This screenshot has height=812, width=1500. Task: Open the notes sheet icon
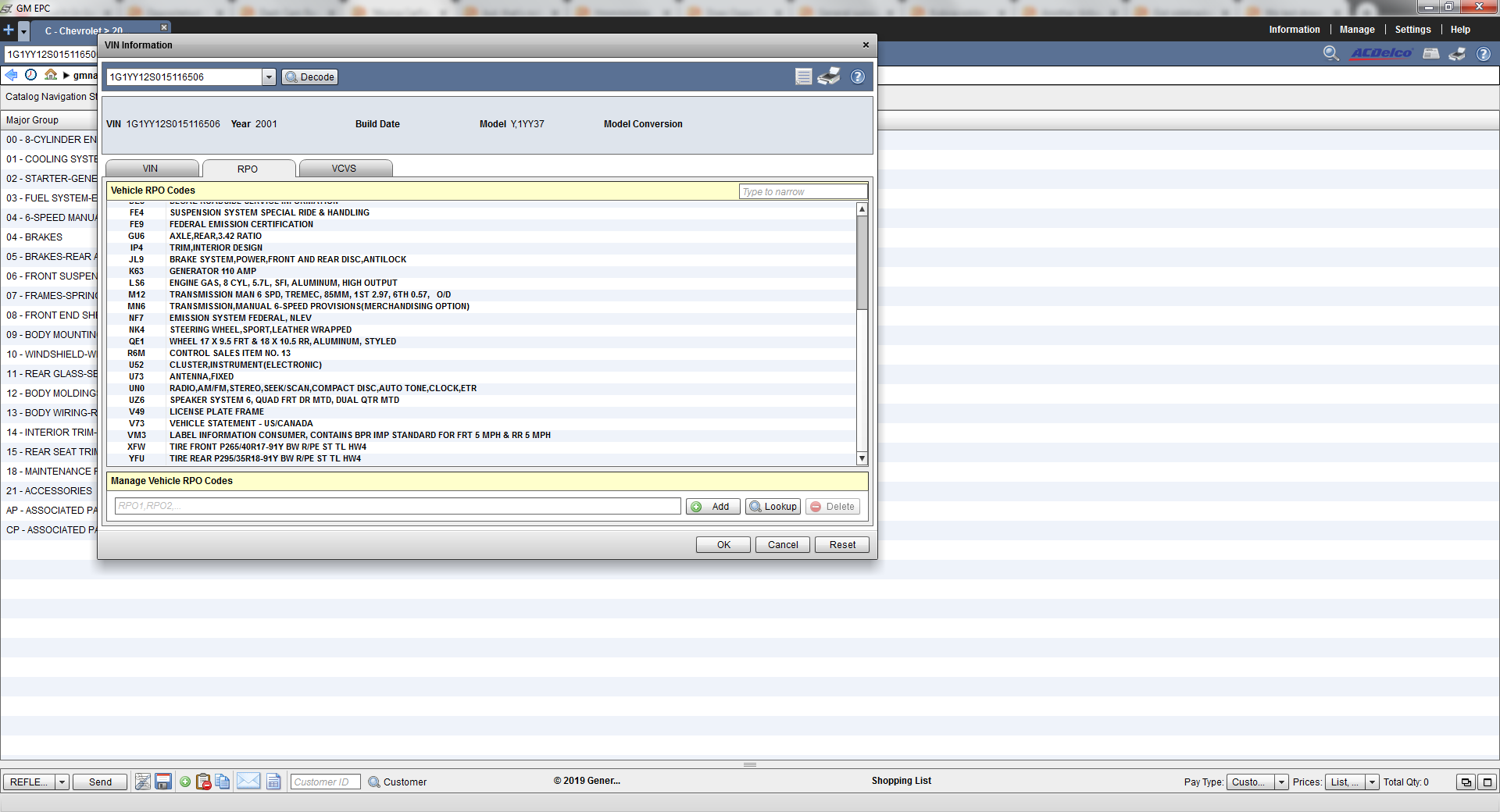click(273, 782)
